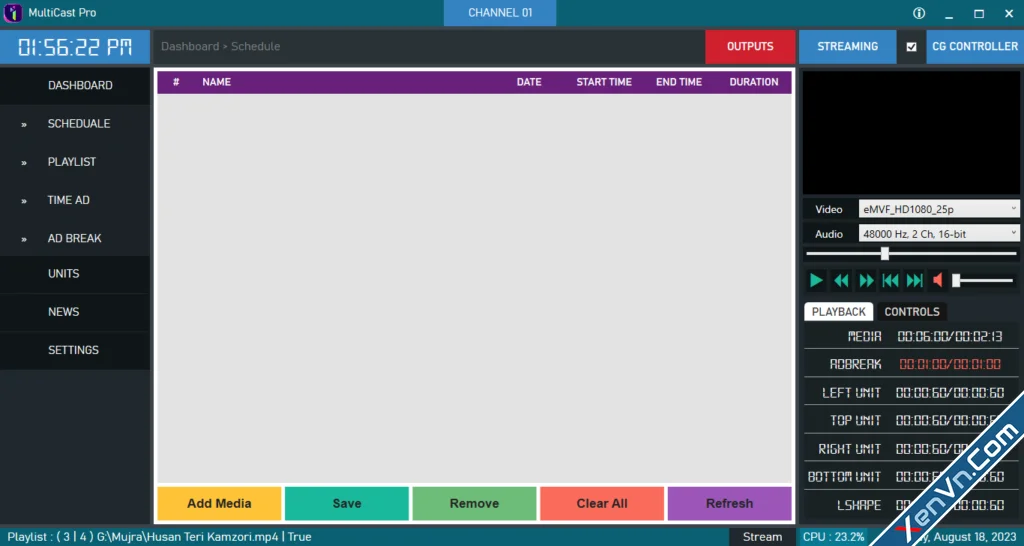The width and height of the screenshot is (1024, 546).
Task: Rewind using the double-left arrow icon
Action: click(841, 281)
